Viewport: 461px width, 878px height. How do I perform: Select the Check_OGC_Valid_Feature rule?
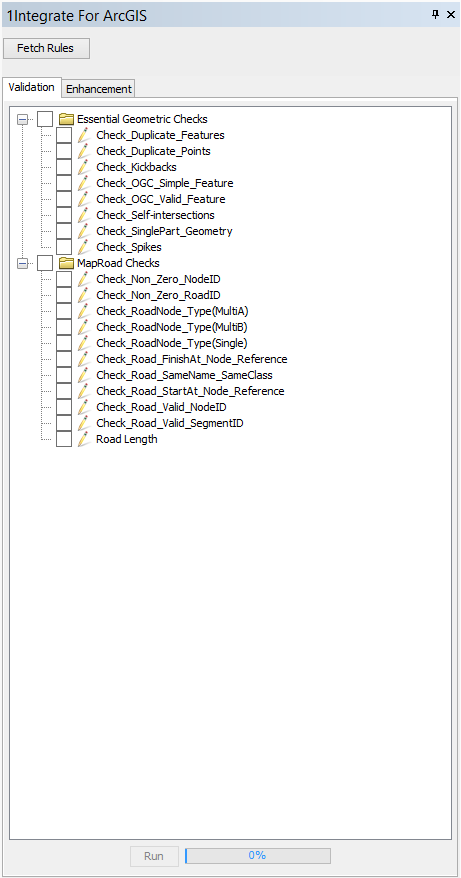coord(161,199)
